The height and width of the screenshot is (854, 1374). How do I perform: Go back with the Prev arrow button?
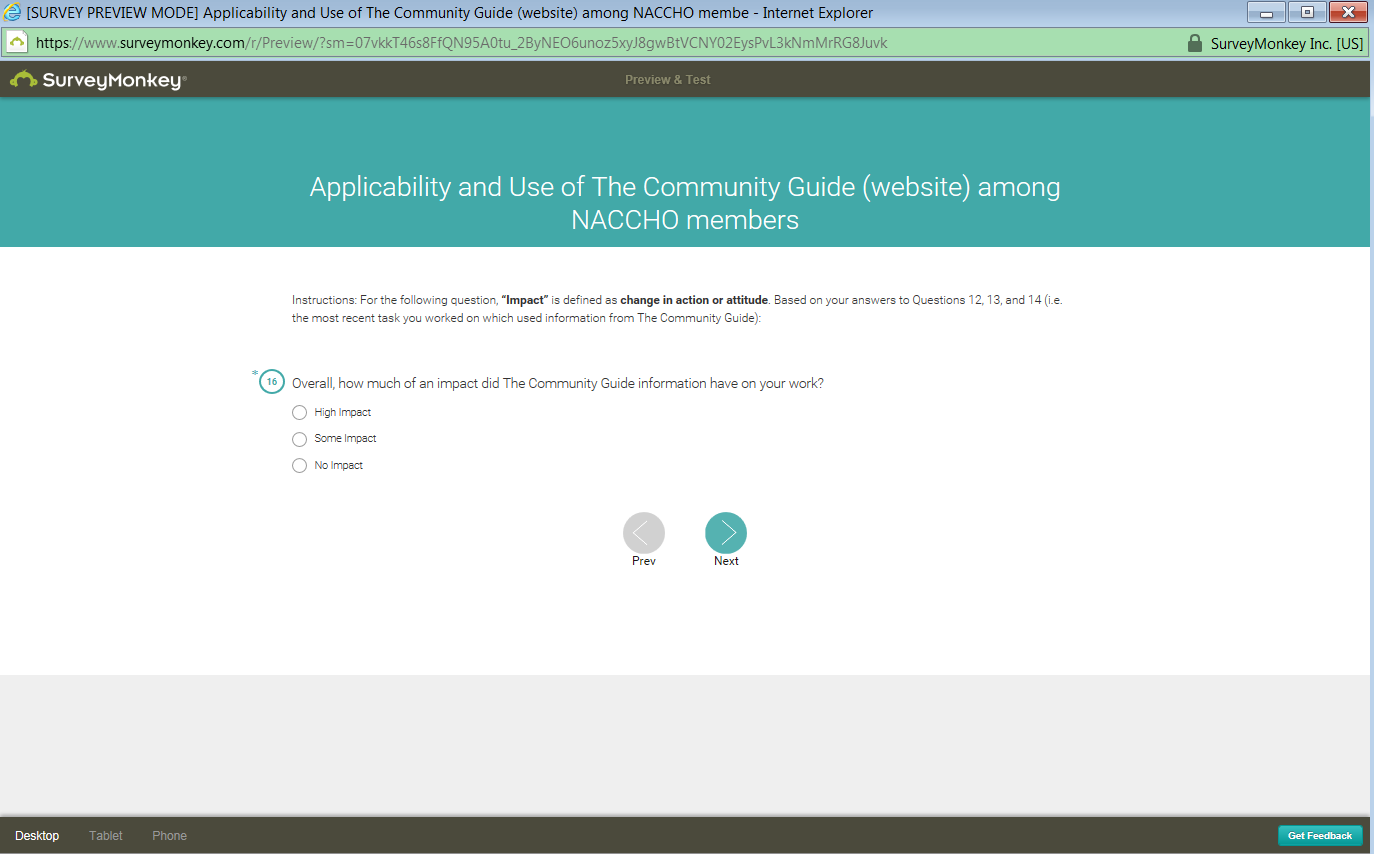[644, 533]
